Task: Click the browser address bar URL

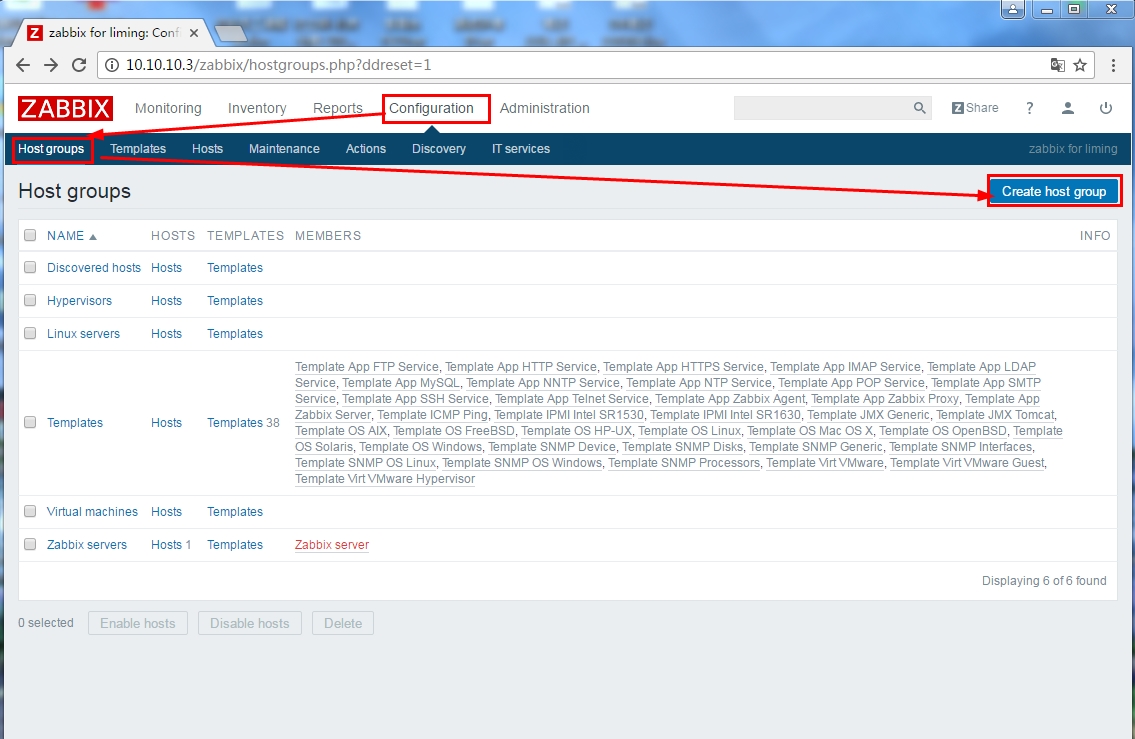Action: pos(279,65)
